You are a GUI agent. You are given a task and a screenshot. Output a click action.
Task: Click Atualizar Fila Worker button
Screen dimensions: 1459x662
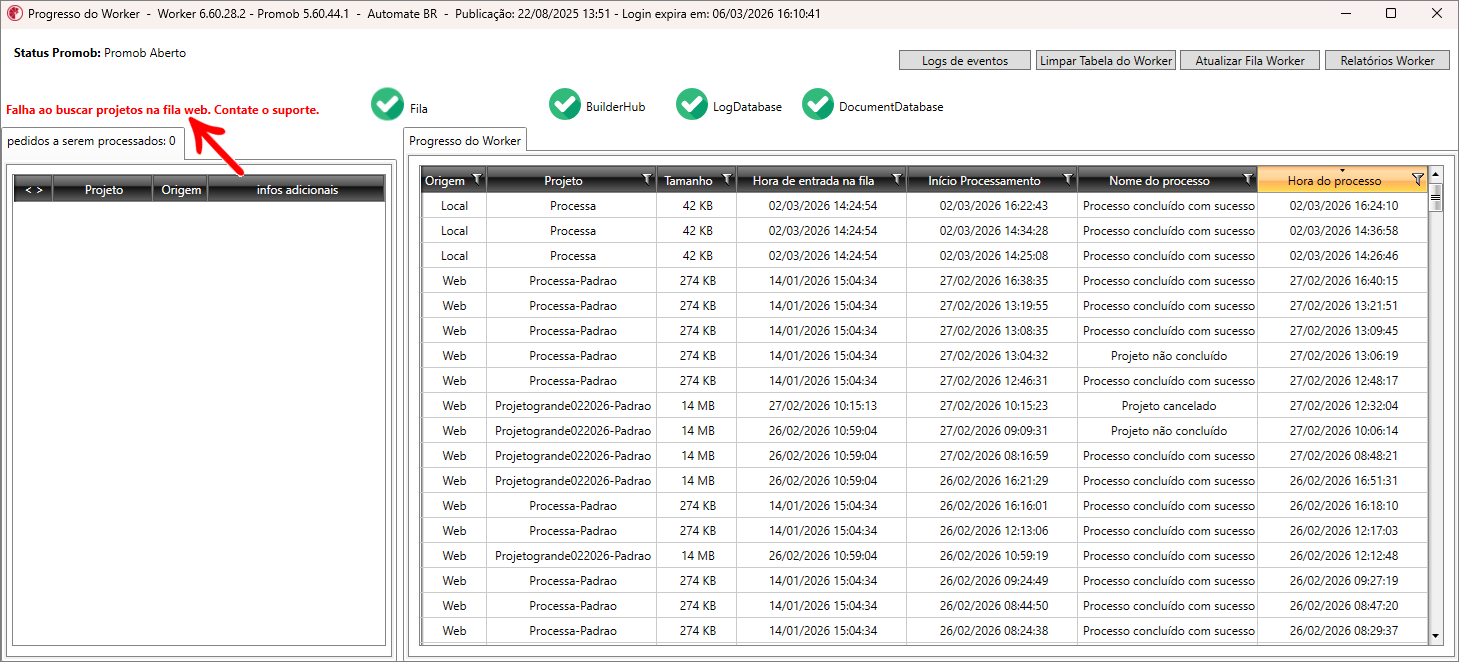click(x=1249, y=61)
